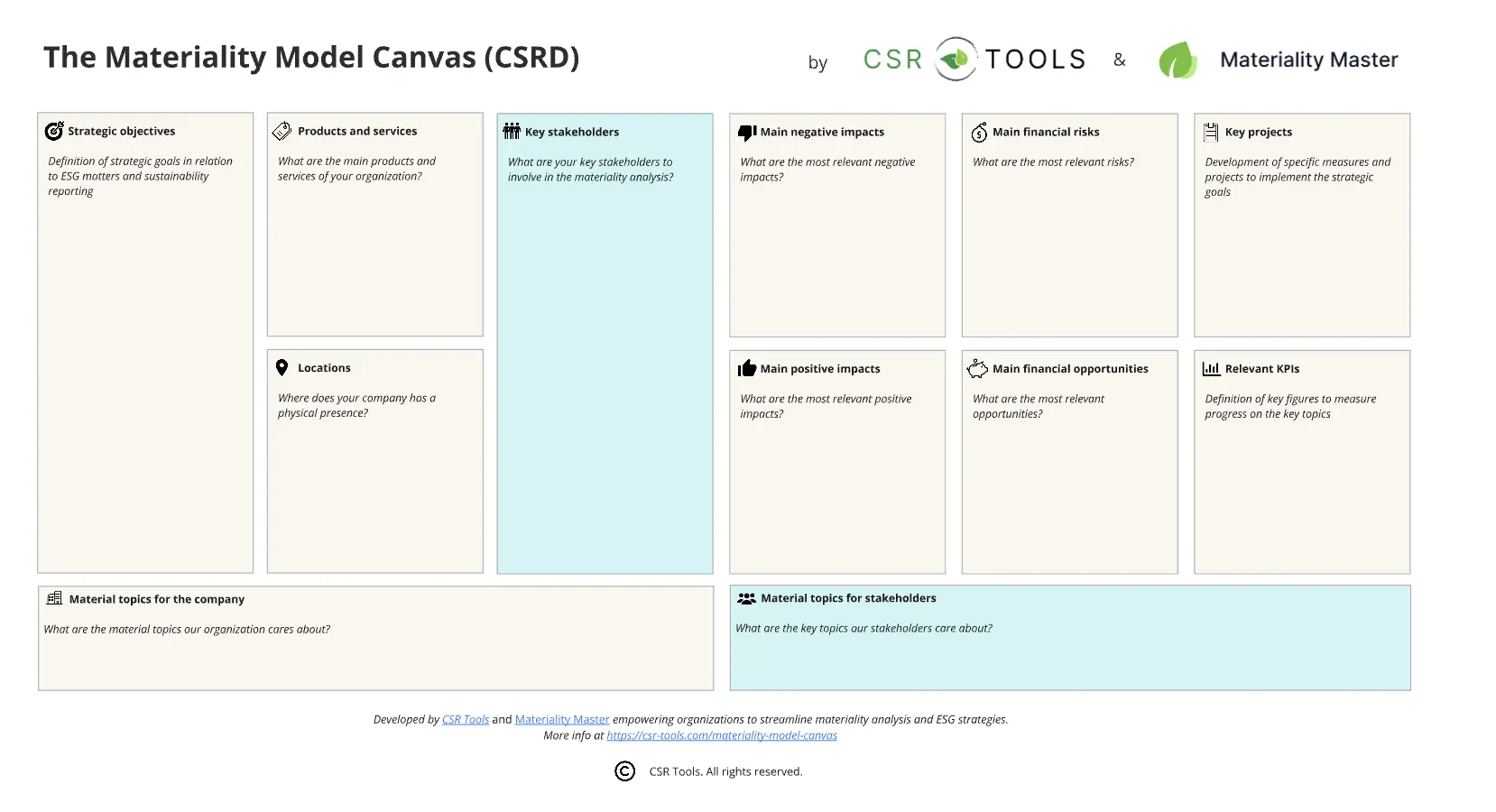Click the Relevant KPIs bar chart icon
The width and height of the screenshot is (1496, 812).
tap(1211, 368)
